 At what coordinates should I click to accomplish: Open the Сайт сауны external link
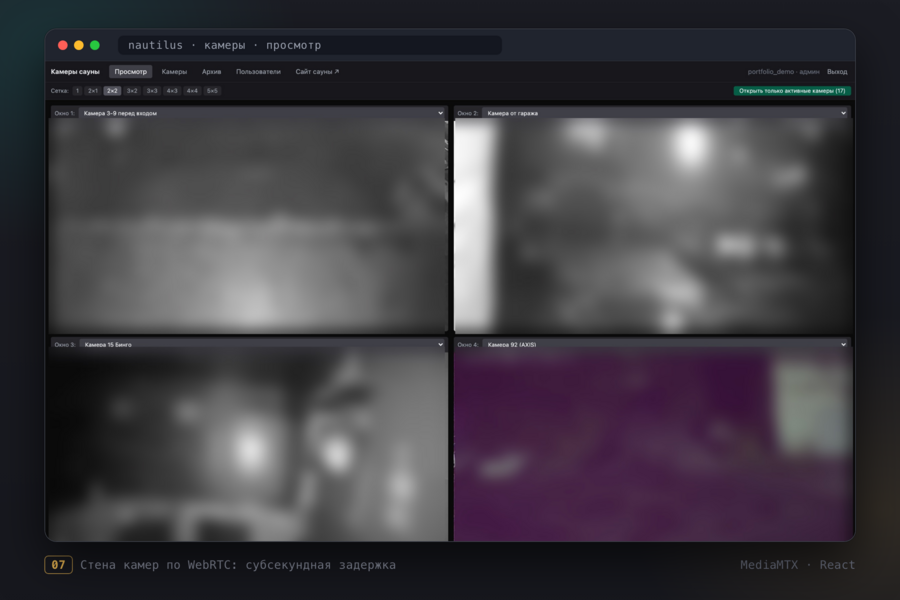317,72
